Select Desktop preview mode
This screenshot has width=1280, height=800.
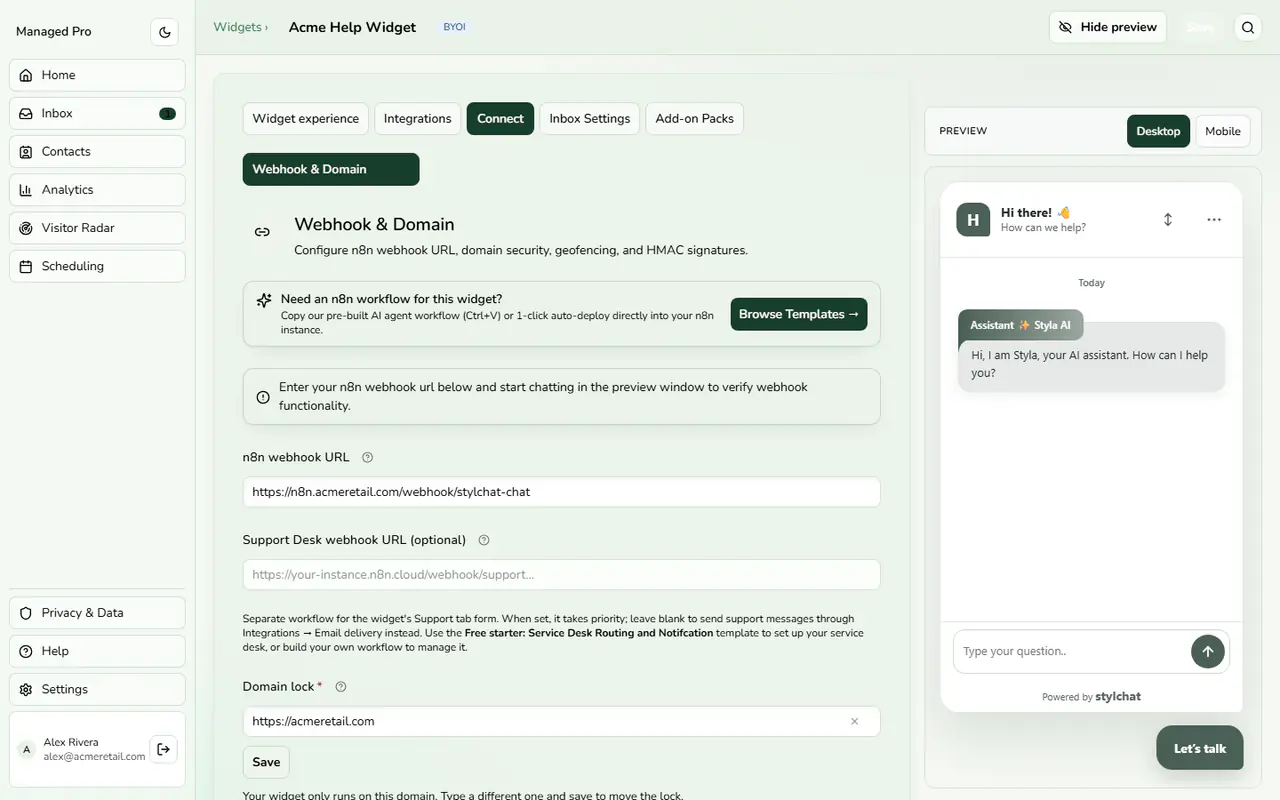coord(1158,131)
